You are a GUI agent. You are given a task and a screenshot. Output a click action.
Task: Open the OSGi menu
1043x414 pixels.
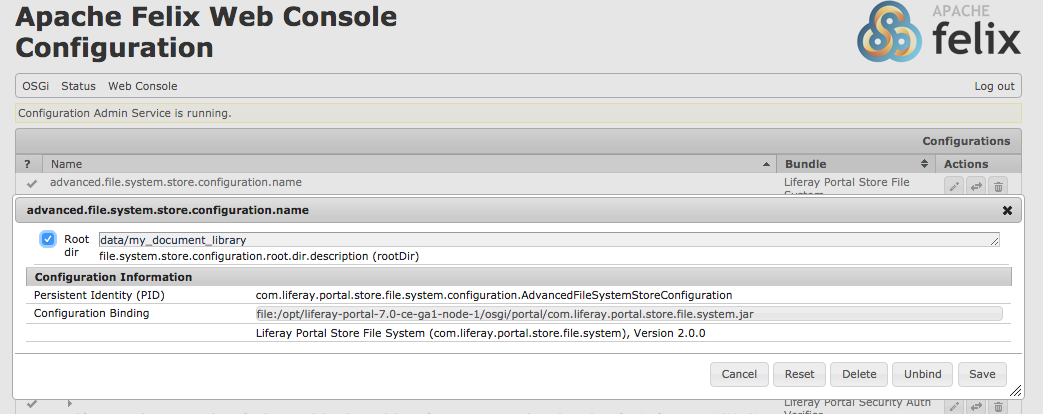click(35, 86)
